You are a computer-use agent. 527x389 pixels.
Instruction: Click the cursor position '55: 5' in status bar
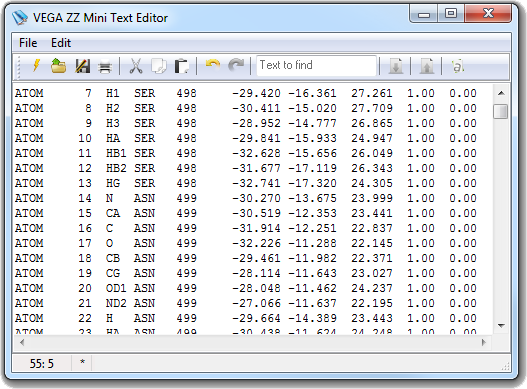pyautogui.click(x=42, y=363)
